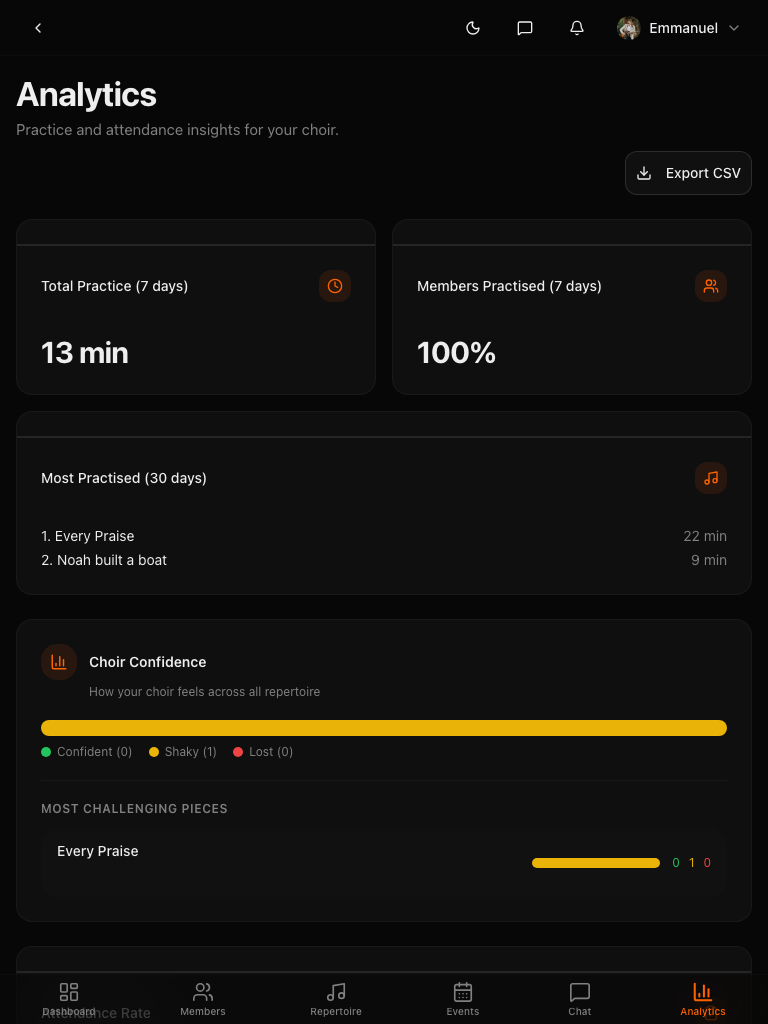Open the Events calendar tab
This screenshot has width=768, height=1024.
tap(463, 998)
